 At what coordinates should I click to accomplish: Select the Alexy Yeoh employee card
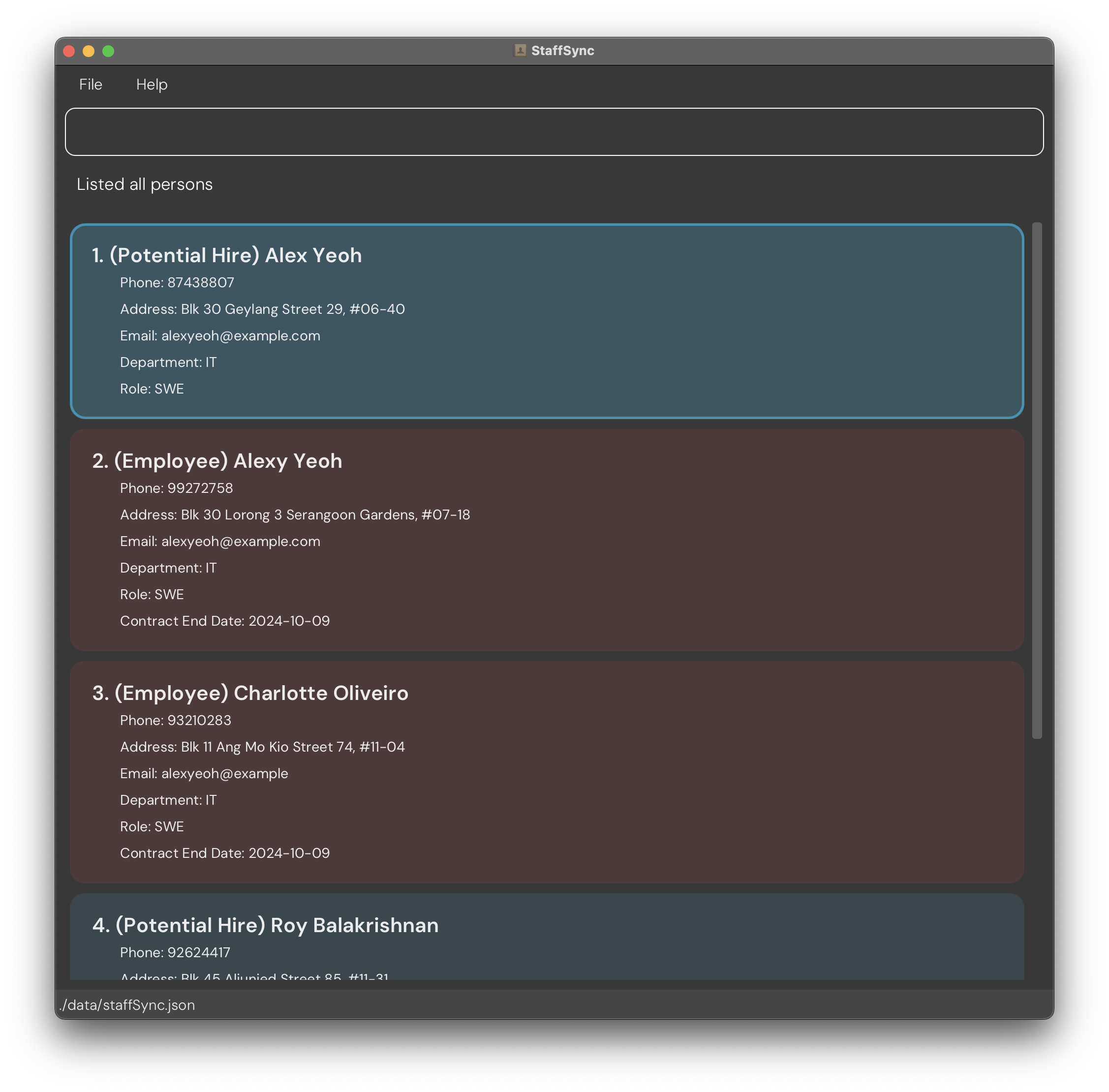coord(547,540)
